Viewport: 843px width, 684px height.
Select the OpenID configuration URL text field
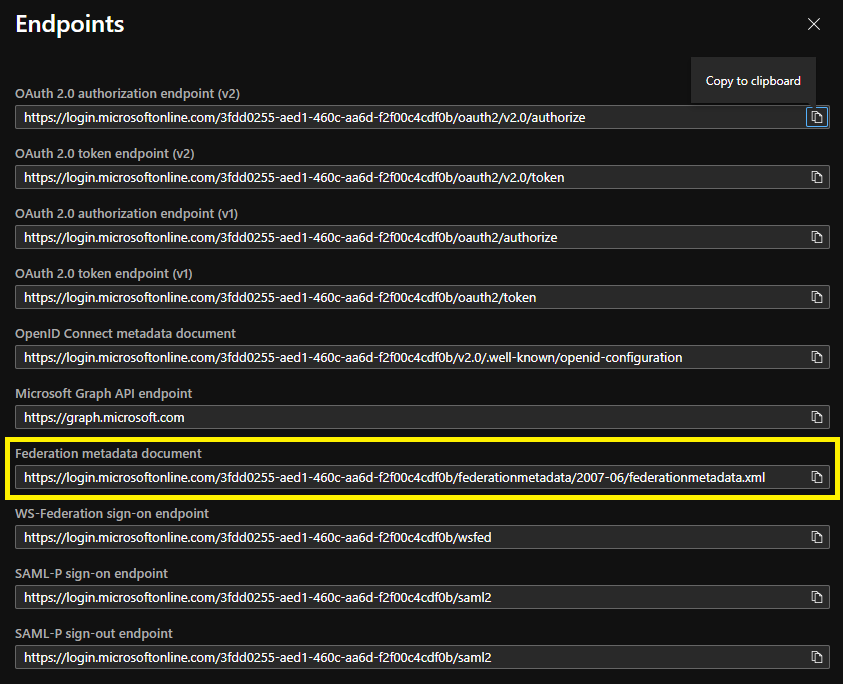(x=410, y=357)
